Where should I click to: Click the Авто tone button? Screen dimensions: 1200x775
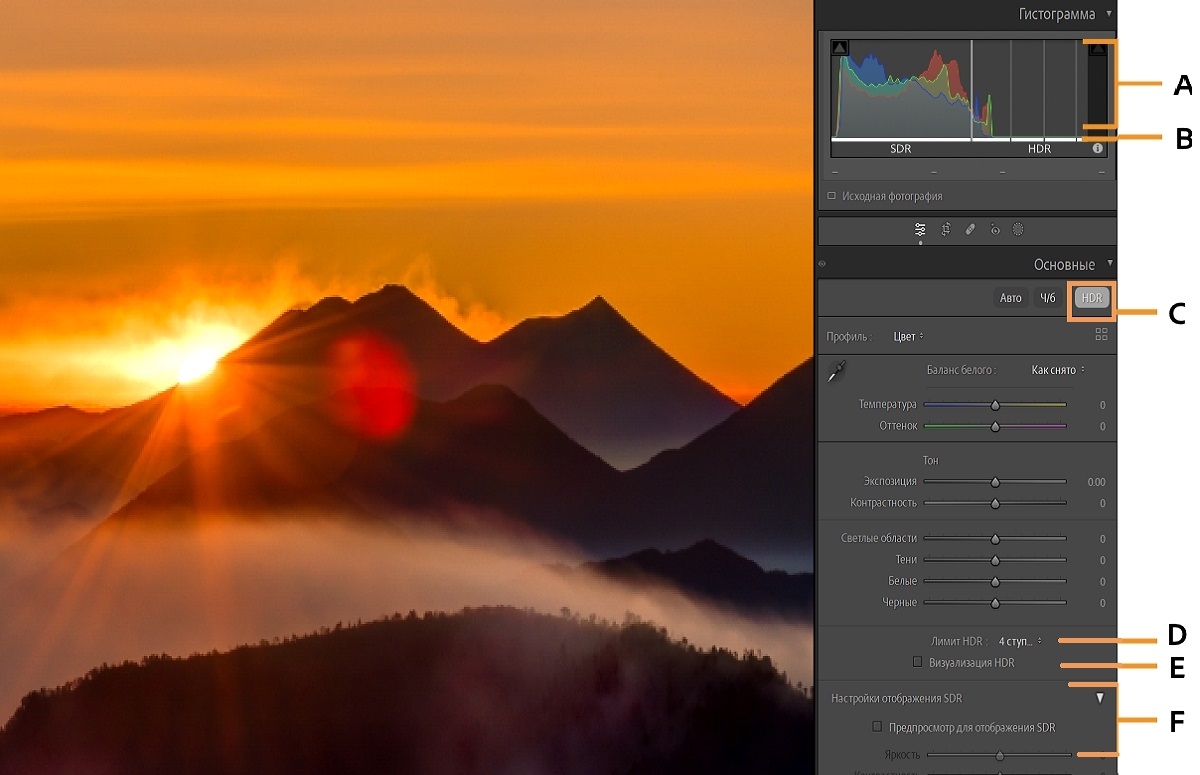pyautogui.click(x=1011, y=298)
